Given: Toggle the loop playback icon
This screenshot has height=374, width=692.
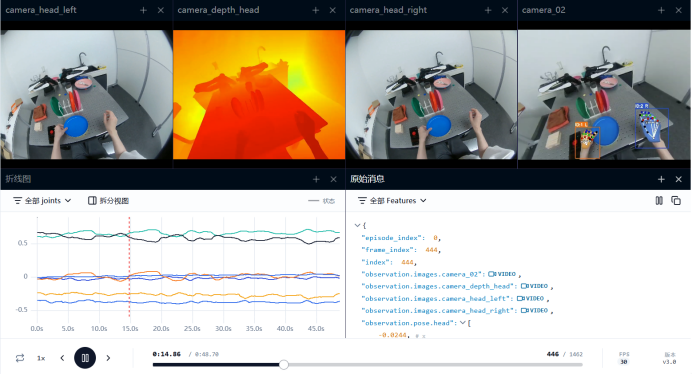Looking at the screenshot, I should coord(20,358).
